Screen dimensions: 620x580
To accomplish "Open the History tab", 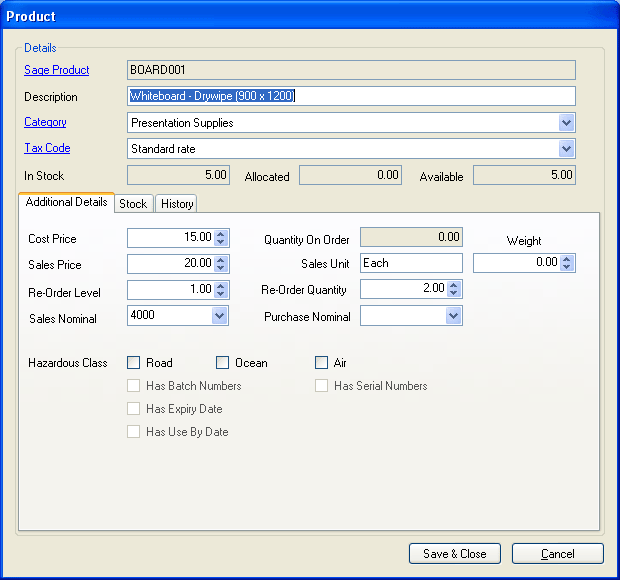I will (x=177, y=204).
